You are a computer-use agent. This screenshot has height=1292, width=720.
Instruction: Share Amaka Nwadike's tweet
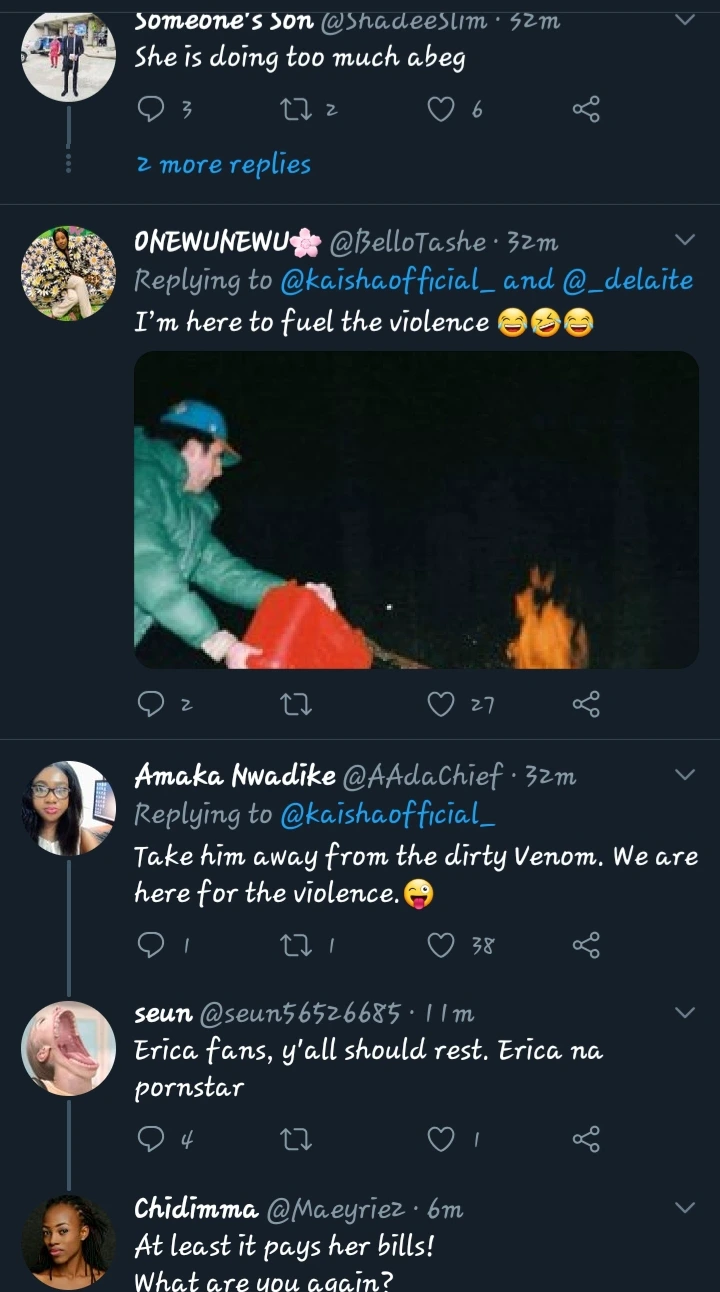[x=586, y=944]
